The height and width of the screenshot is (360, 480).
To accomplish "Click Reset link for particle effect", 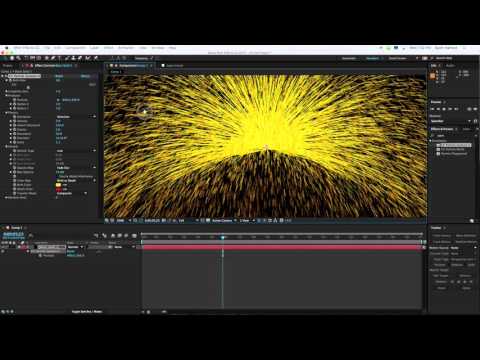I will [x=59, y=76].
